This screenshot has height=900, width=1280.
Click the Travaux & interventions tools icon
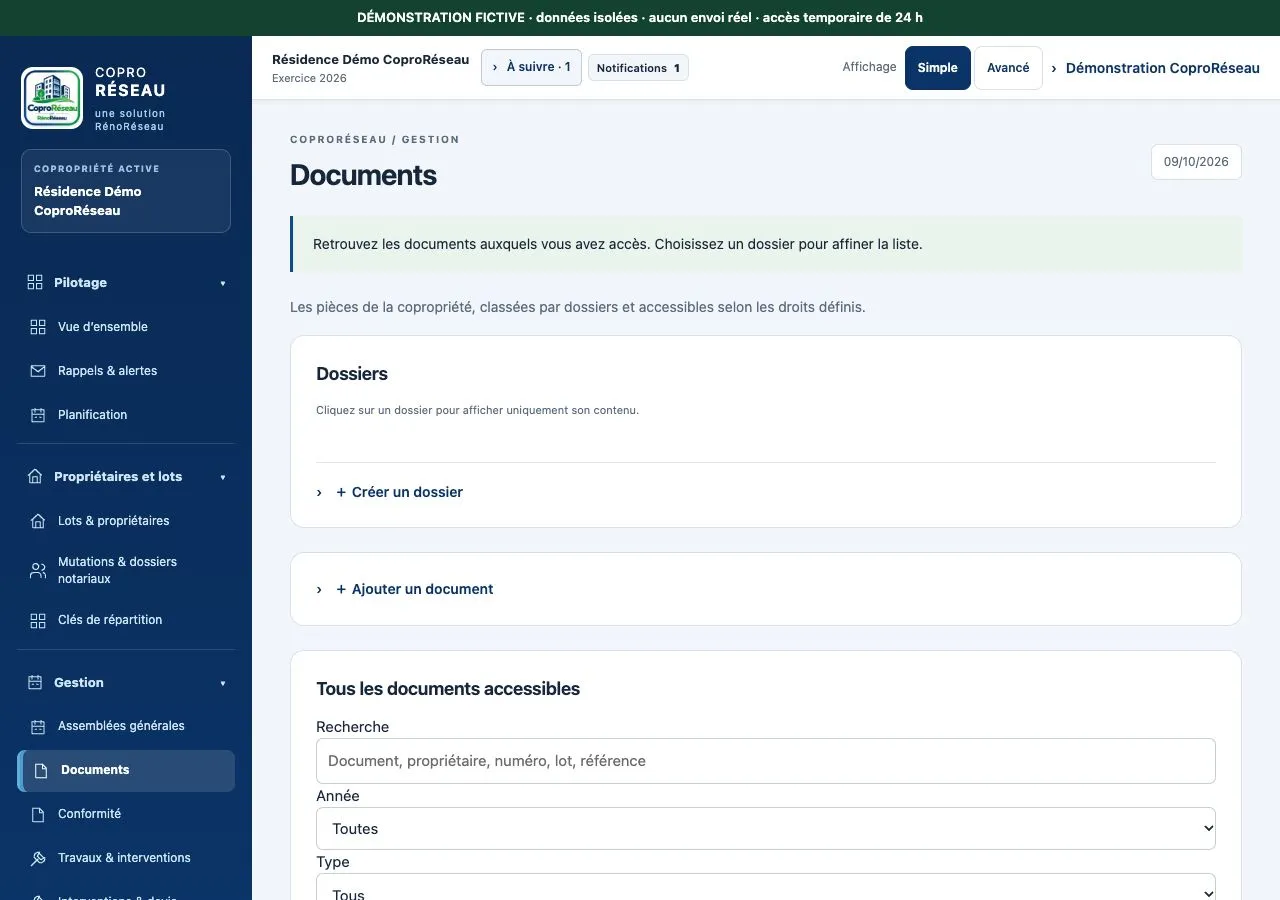coord(38,858)
